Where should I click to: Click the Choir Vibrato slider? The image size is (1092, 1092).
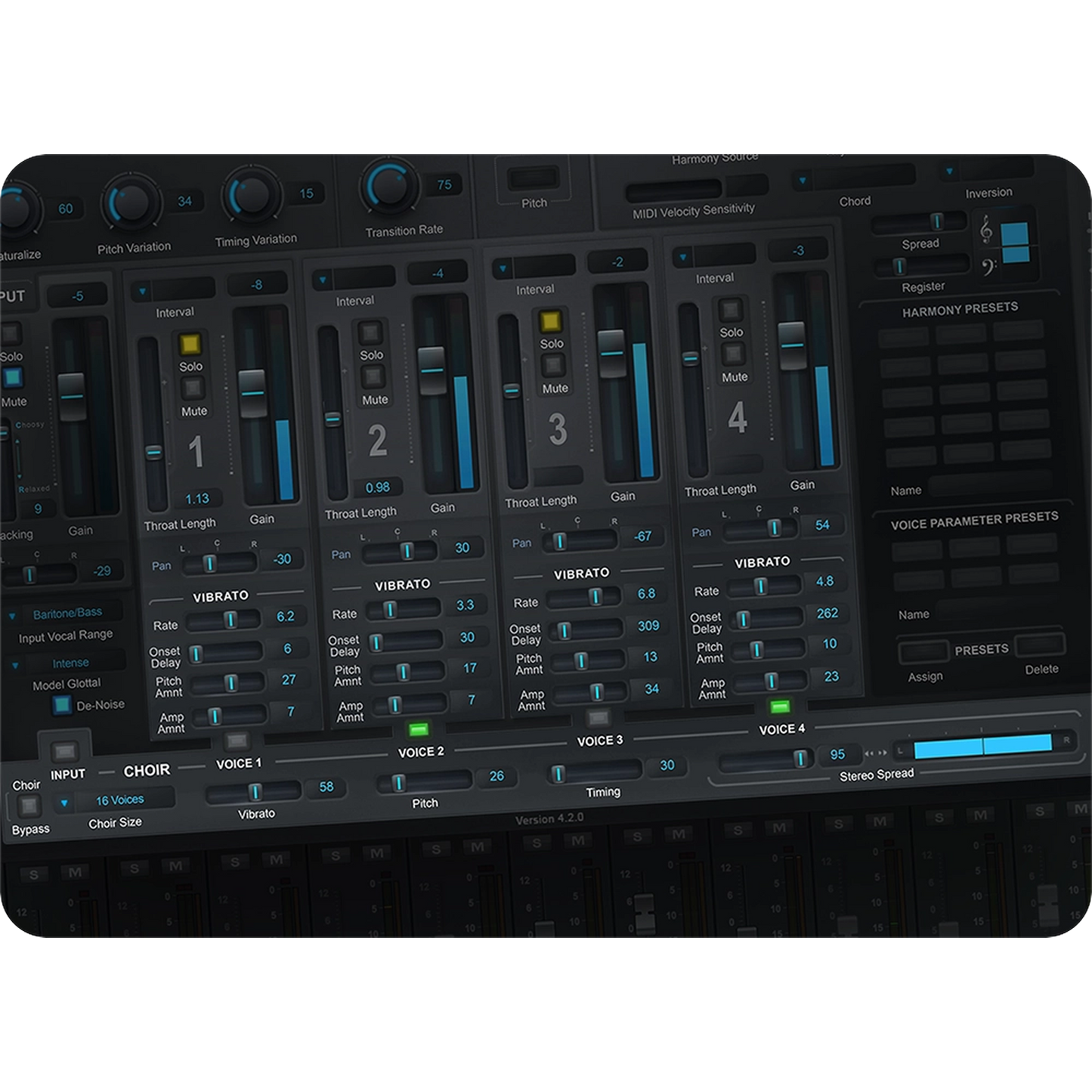click(253, 792)
